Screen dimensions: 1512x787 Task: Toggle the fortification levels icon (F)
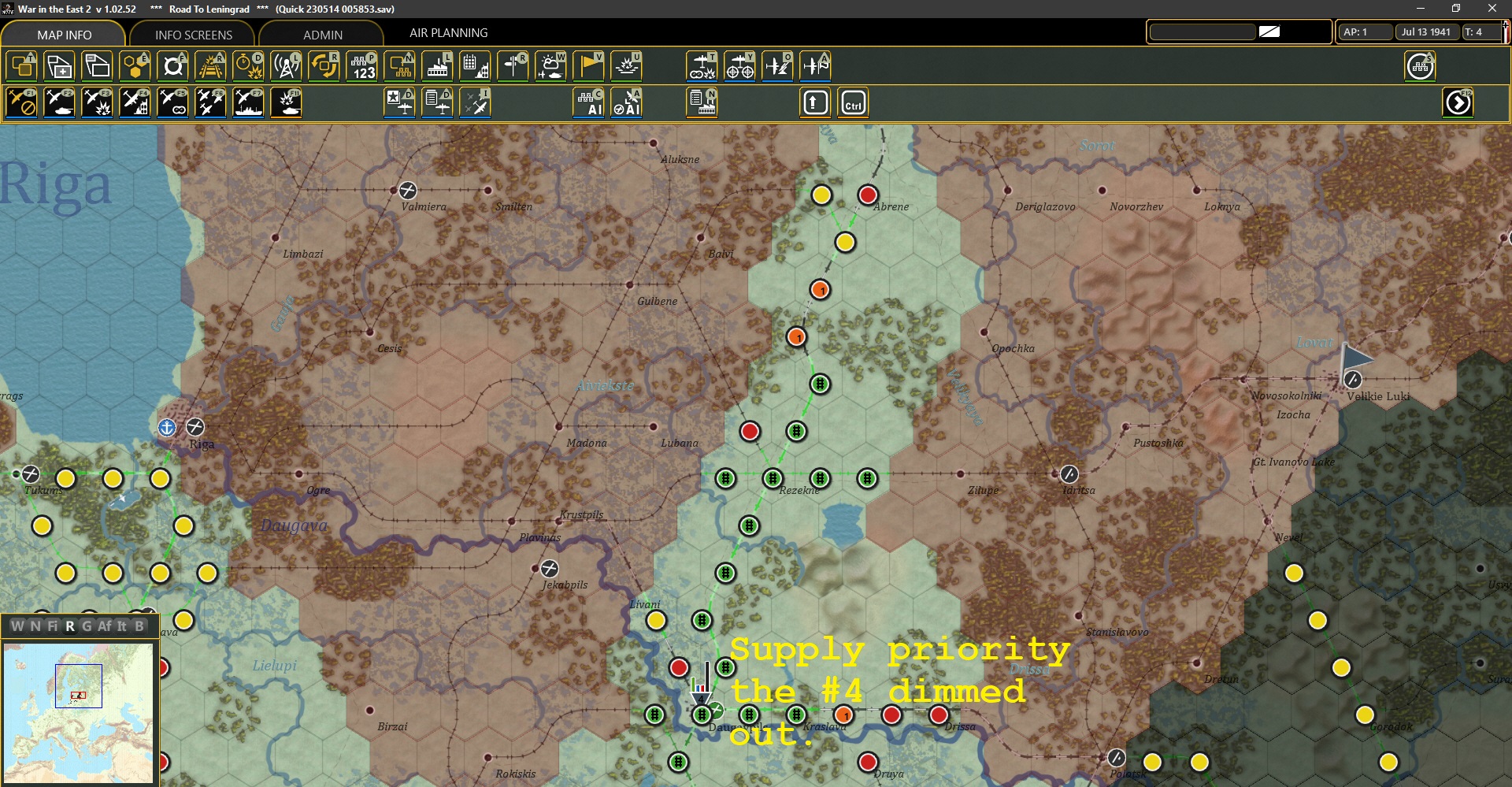tap(172, 66)
